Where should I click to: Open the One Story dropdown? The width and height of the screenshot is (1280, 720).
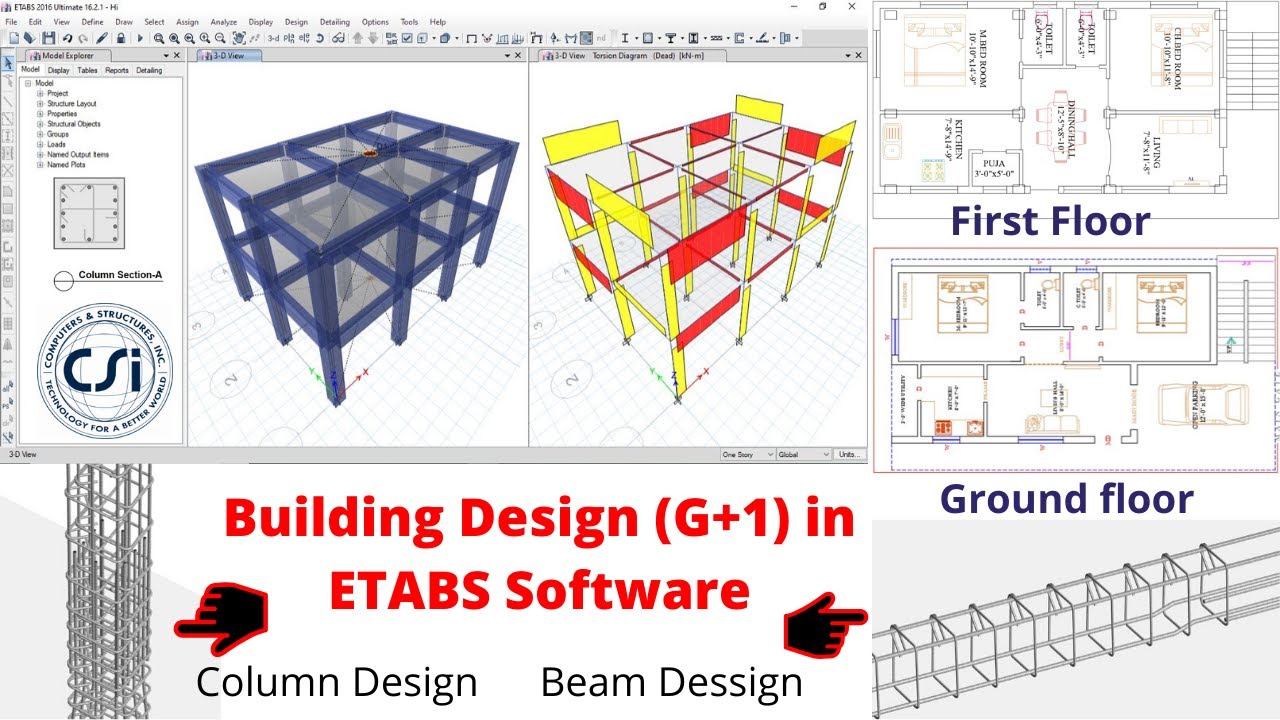coord(747,454)
